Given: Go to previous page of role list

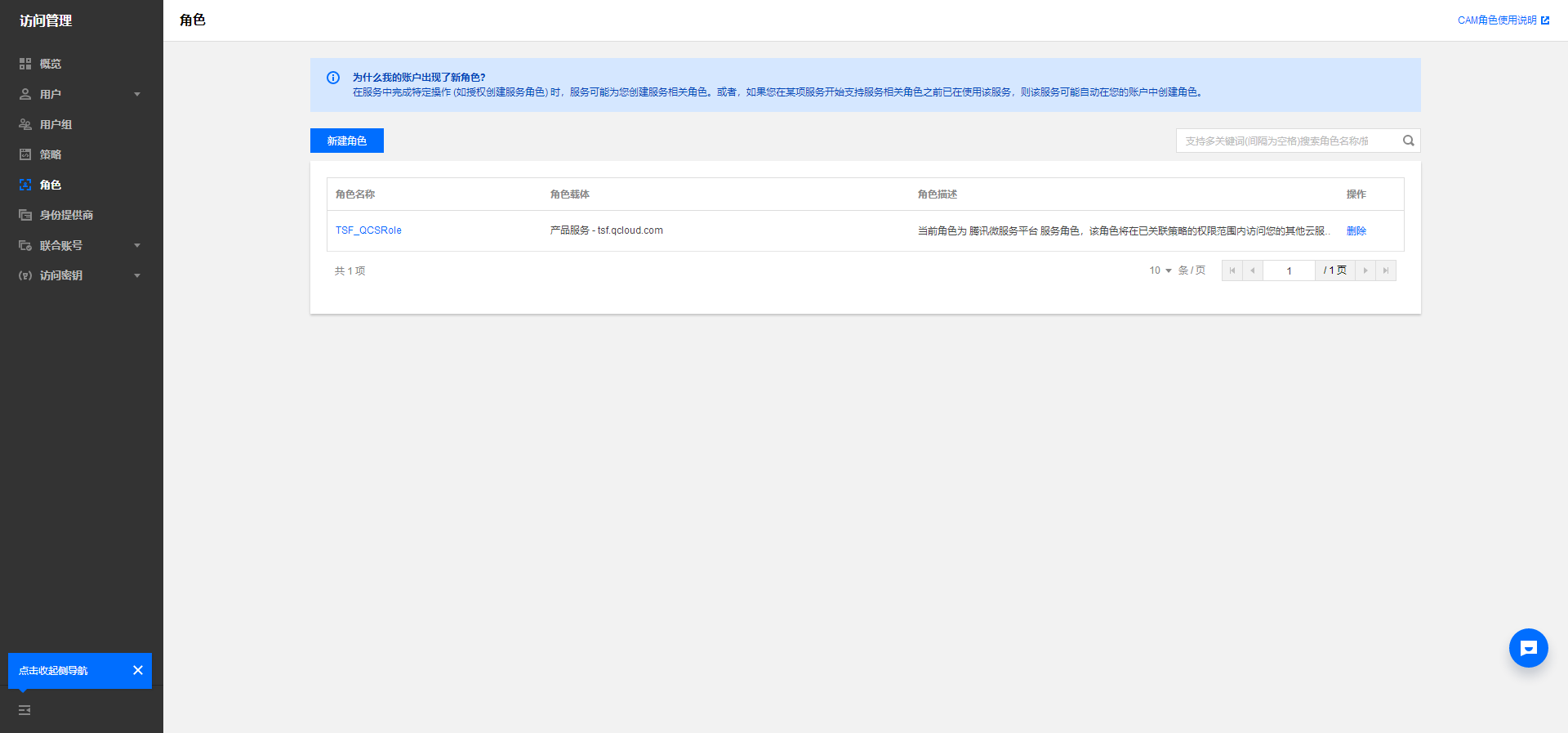Looking at the screenshot, I should point(1253,270).
